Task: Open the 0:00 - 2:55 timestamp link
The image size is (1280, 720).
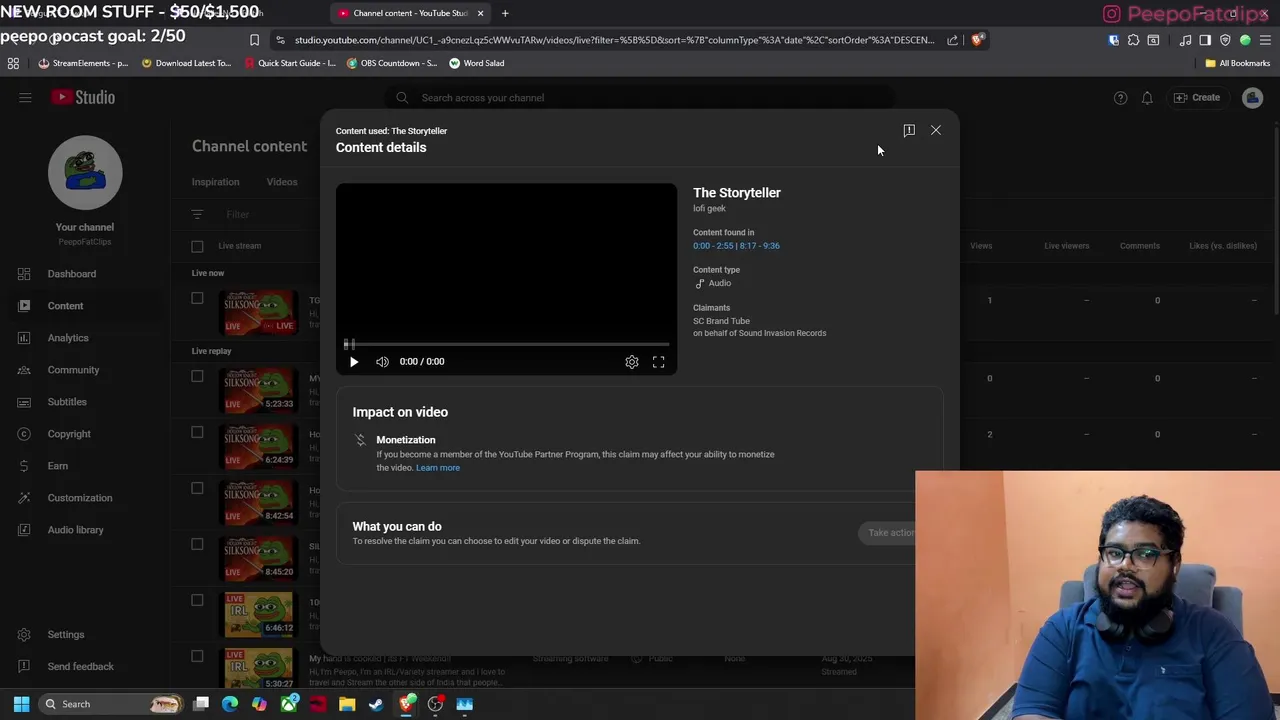Action: [x=713, y=246]
